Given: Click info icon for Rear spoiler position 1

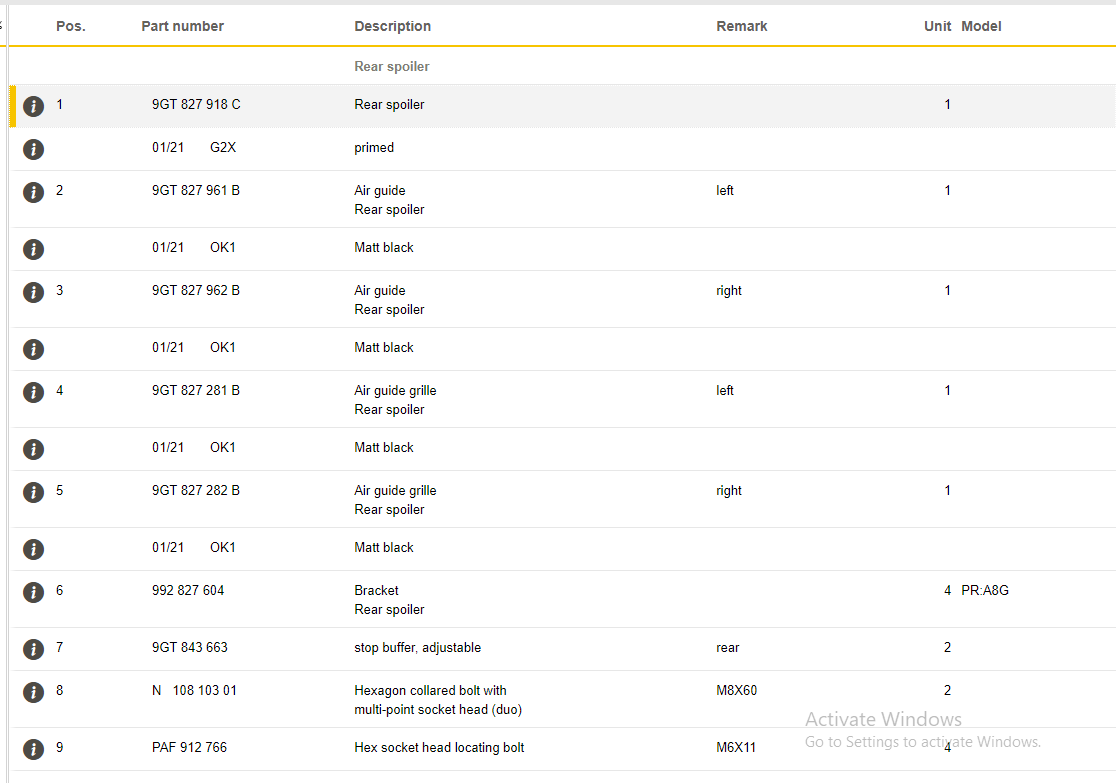Looking at the screenshot, I should click(34, 106).
